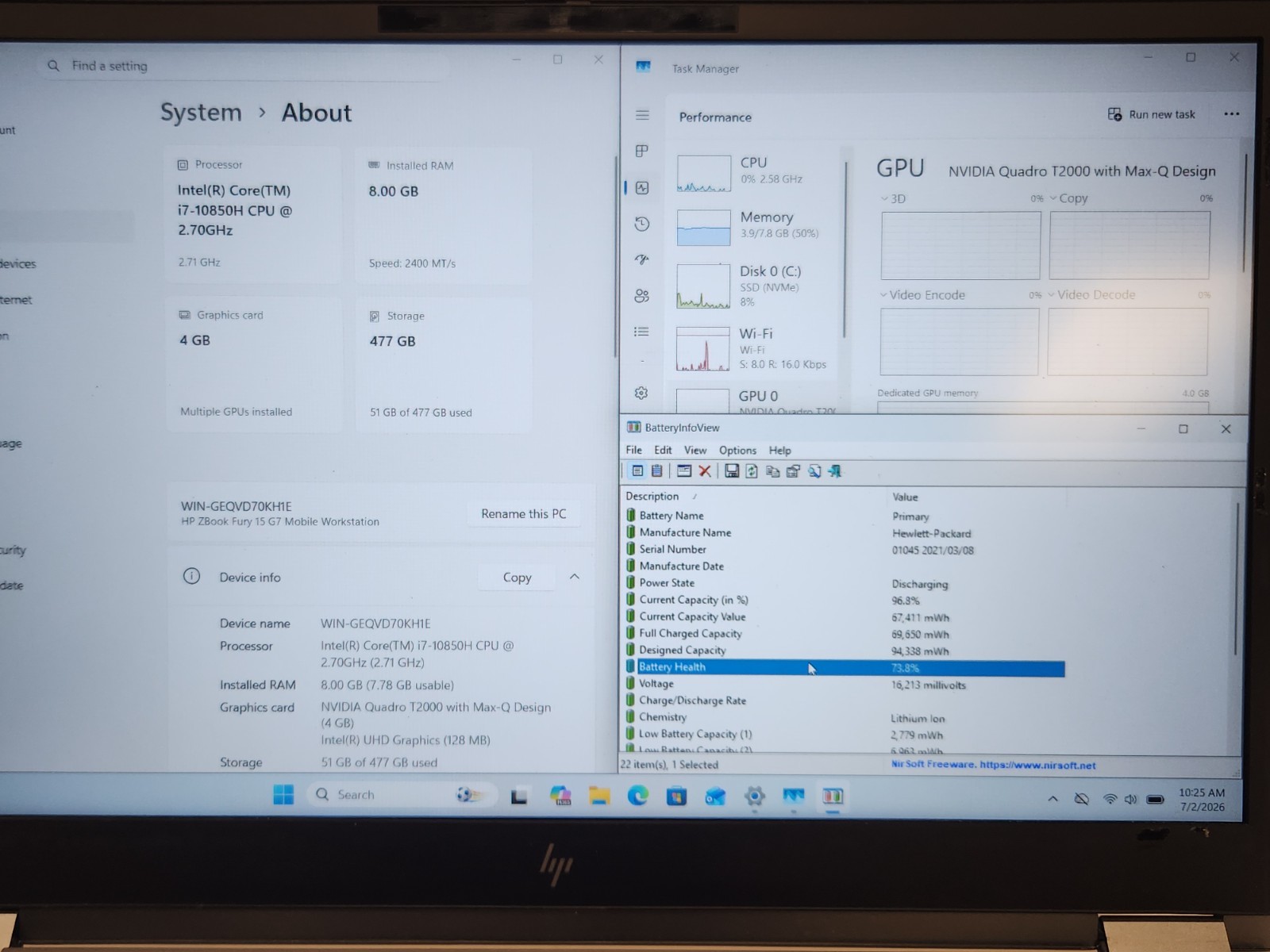Click the taskbar Search box
Screen dimensions: 1270x952
402,795
